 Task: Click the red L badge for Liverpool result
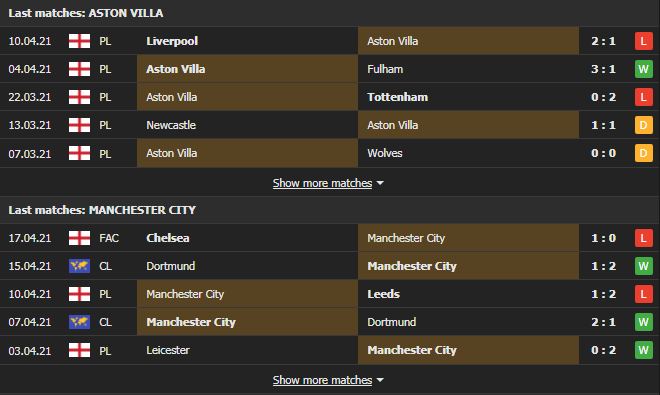(x=643, y=41)
